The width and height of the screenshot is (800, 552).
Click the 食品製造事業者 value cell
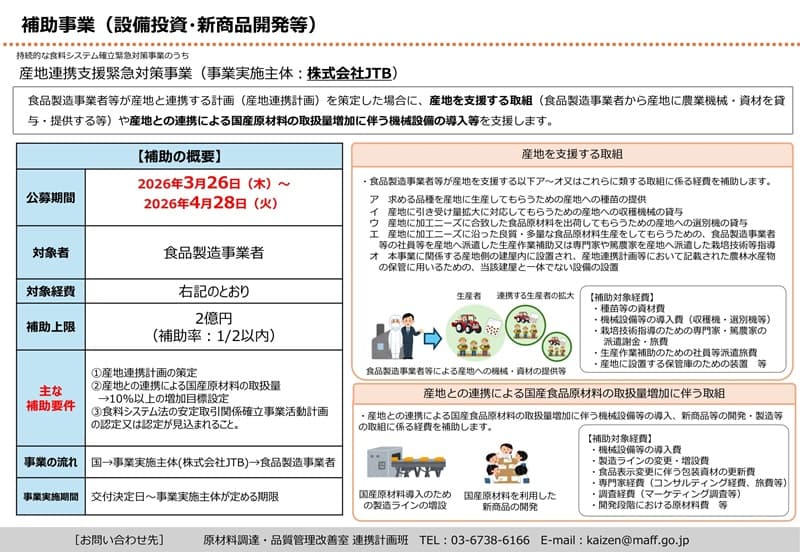click(x=214, y=252)
